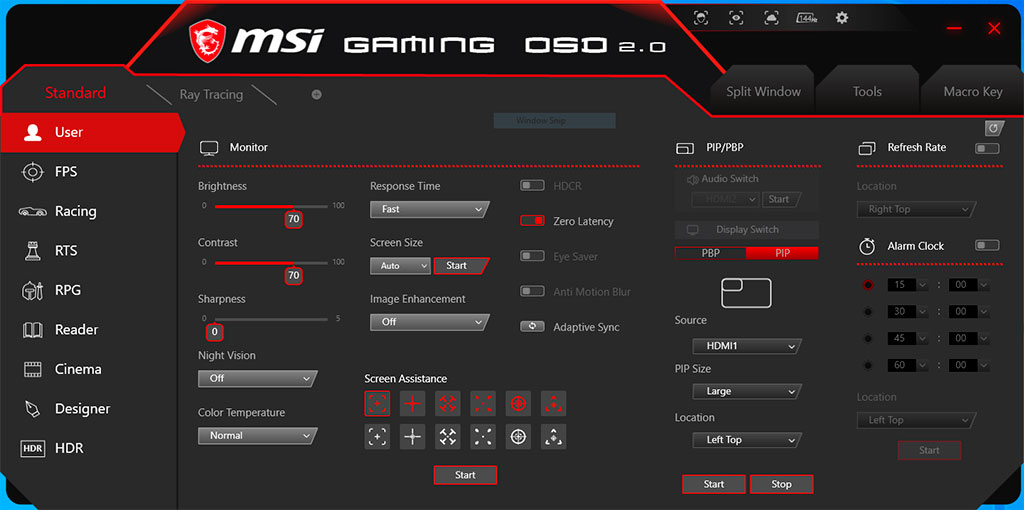Viewport: 1024px width, 510px height.
Task: Select the red corner-marks crosshair
Action: coord(483,404)
